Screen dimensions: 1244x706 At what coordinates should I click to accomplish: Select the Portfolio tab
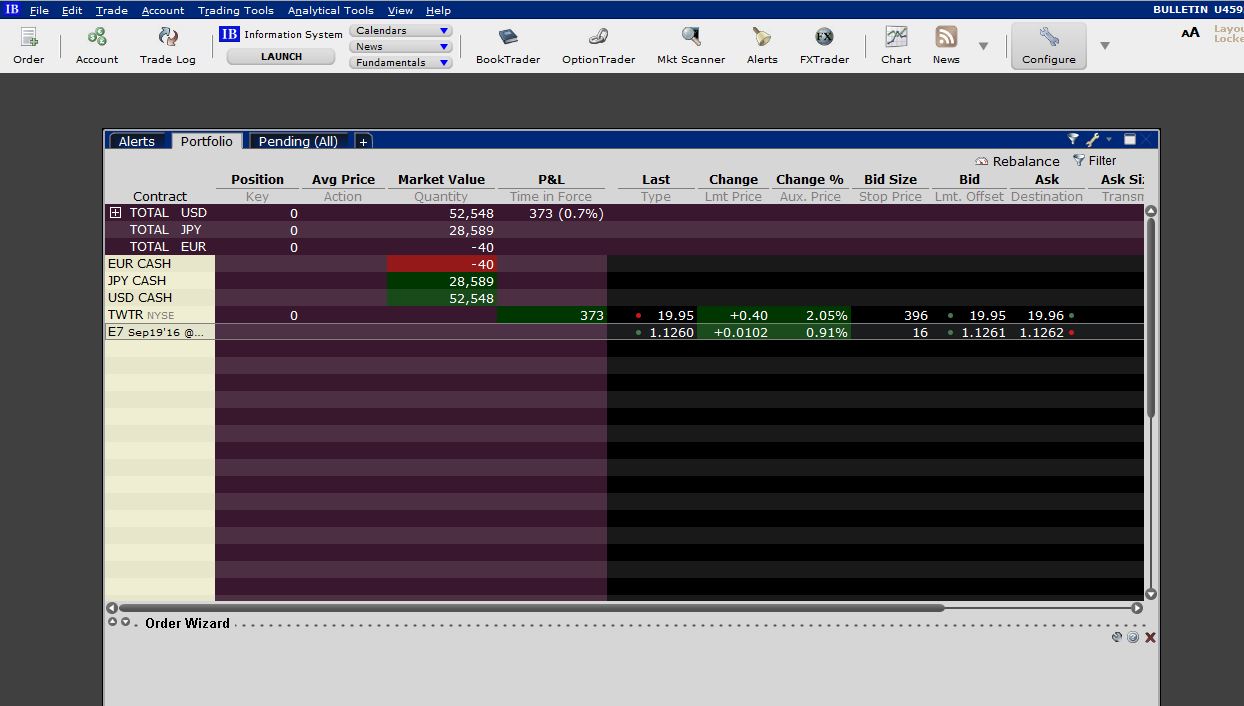[207, 141]
